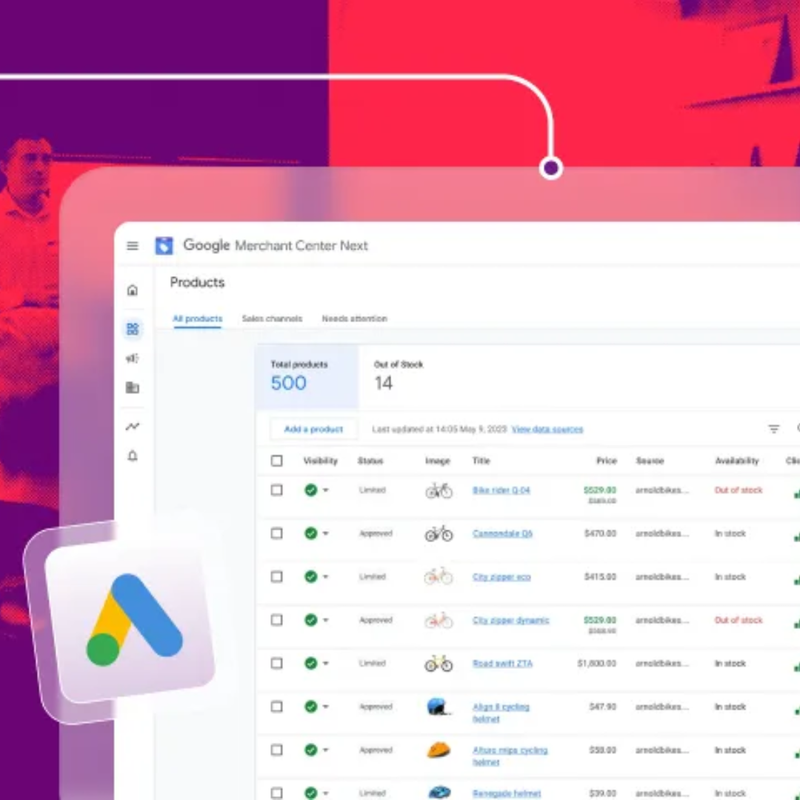Viewport: 800px width, 800px height.
Task: Go to Home in the sidebar
Action: pos(133,290)
